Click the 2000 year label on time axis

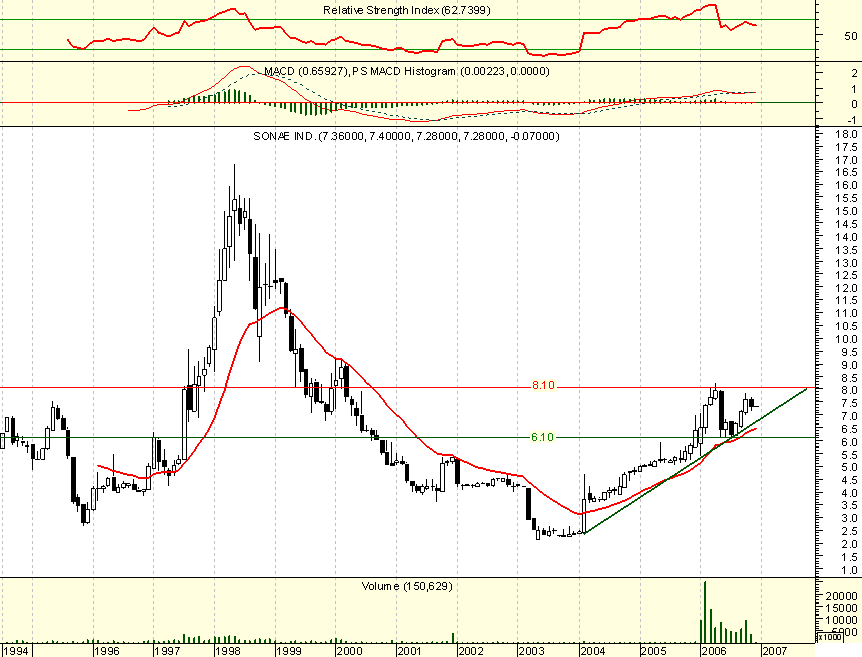[x=349, y=651]
